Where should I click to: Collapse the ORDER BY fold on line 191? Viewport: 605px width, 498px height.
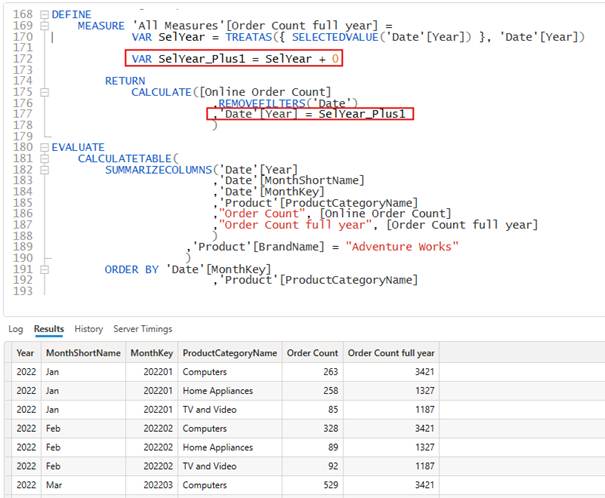[44, 269]
